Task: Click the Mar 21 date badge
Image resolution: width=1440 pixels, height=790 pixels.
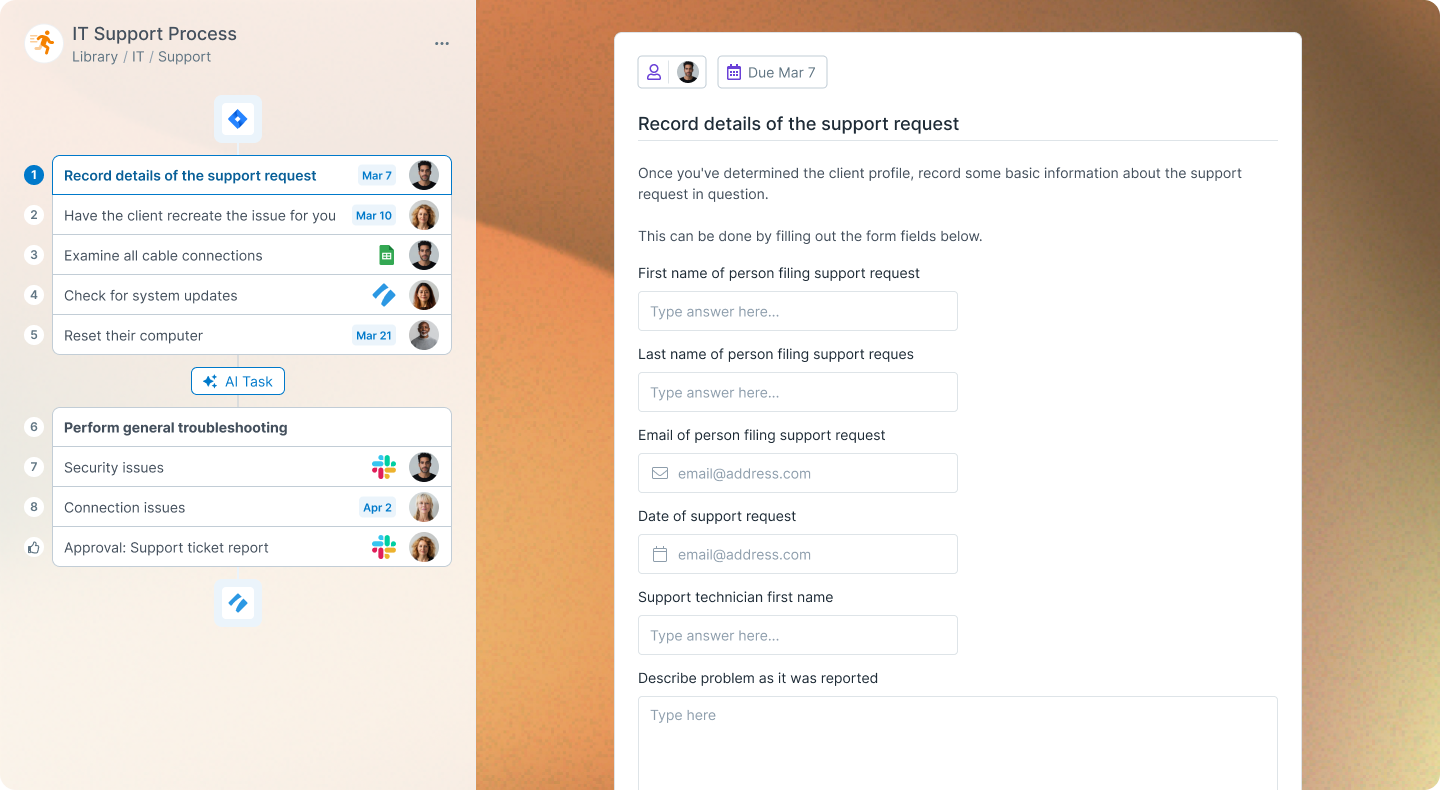Action: [x=374, y=335]
